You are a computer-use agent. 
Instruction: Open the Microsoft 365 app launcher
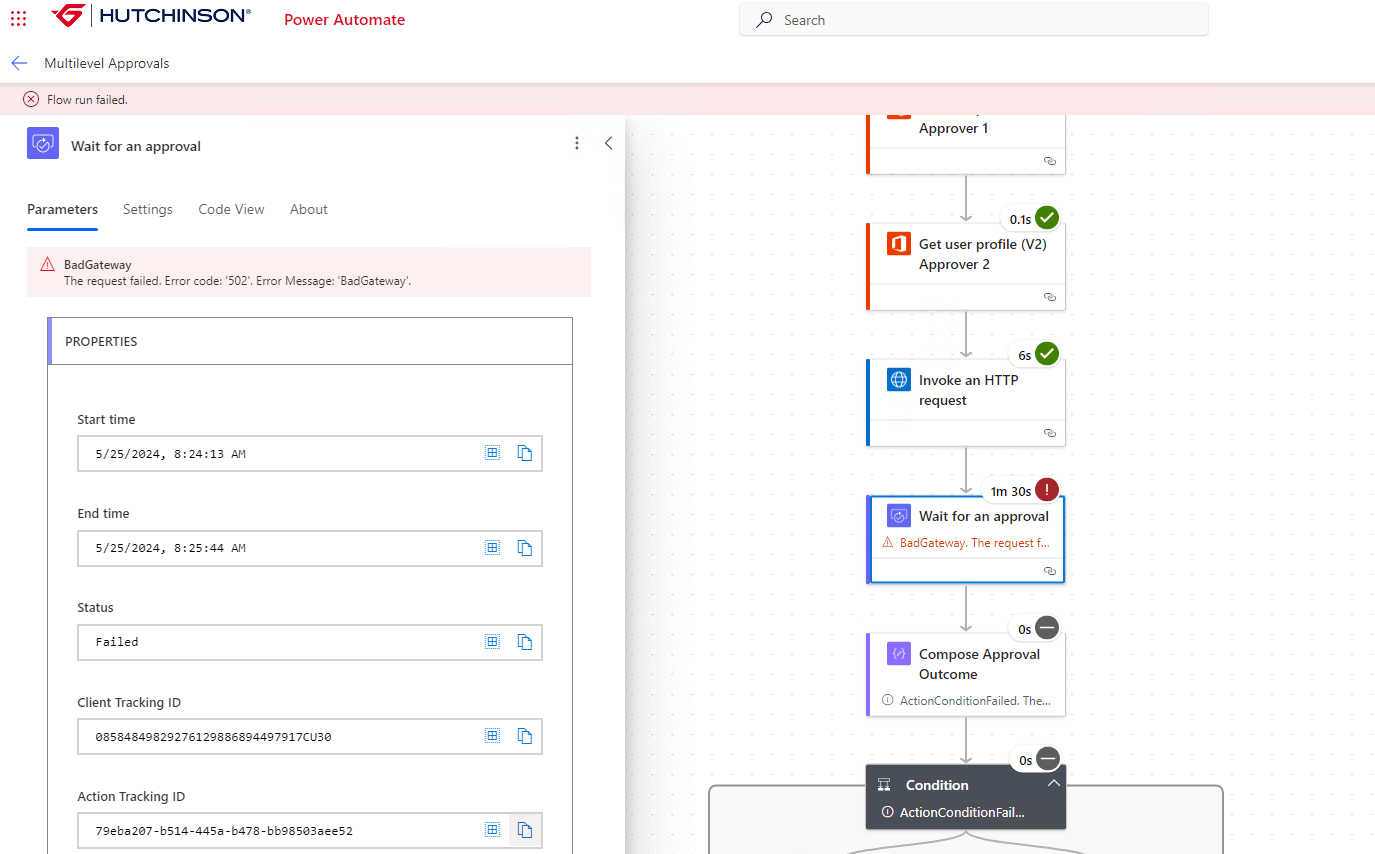point(18,17)
